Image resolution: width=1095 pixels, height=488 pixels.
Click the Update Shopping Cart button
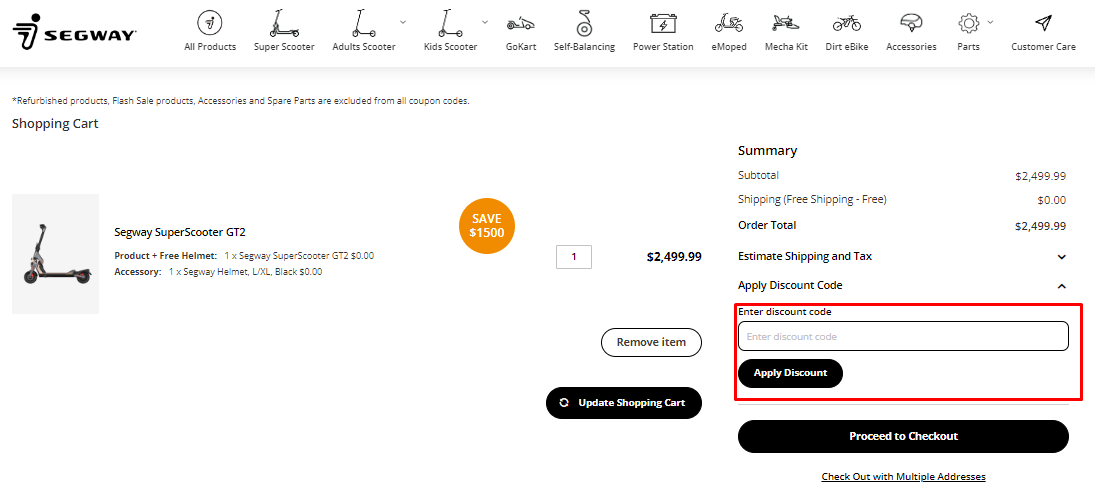tap(624, 403)
